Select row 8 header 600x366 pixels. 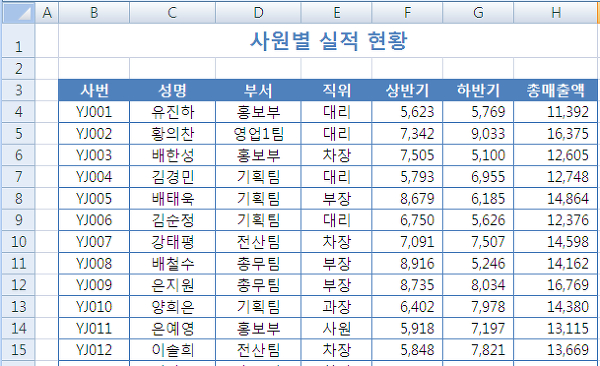(18, 198)
